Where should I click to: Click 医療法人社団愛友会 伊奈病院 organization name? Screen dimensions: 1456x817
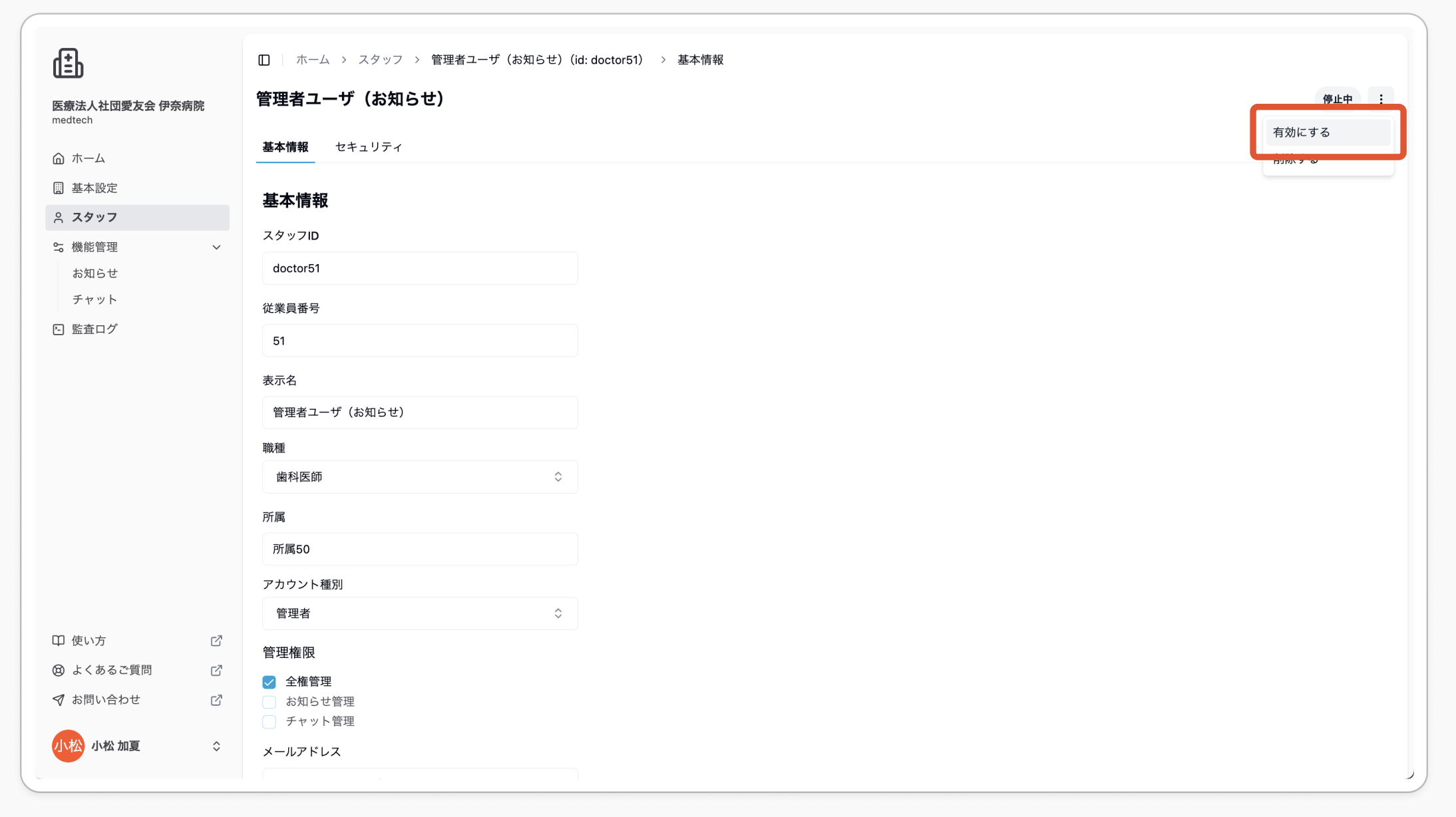pos(128,106)
